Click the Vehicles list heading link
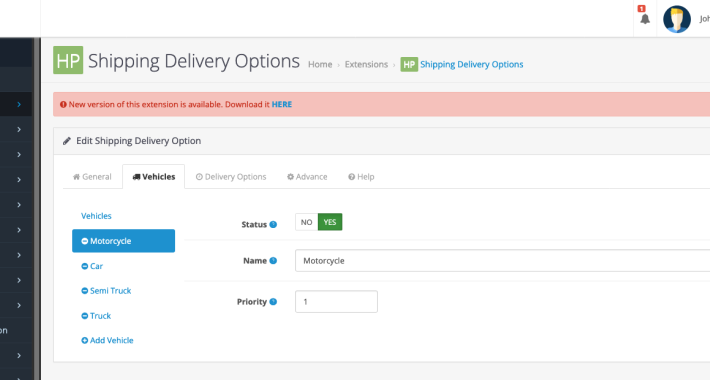 [96, 216]
